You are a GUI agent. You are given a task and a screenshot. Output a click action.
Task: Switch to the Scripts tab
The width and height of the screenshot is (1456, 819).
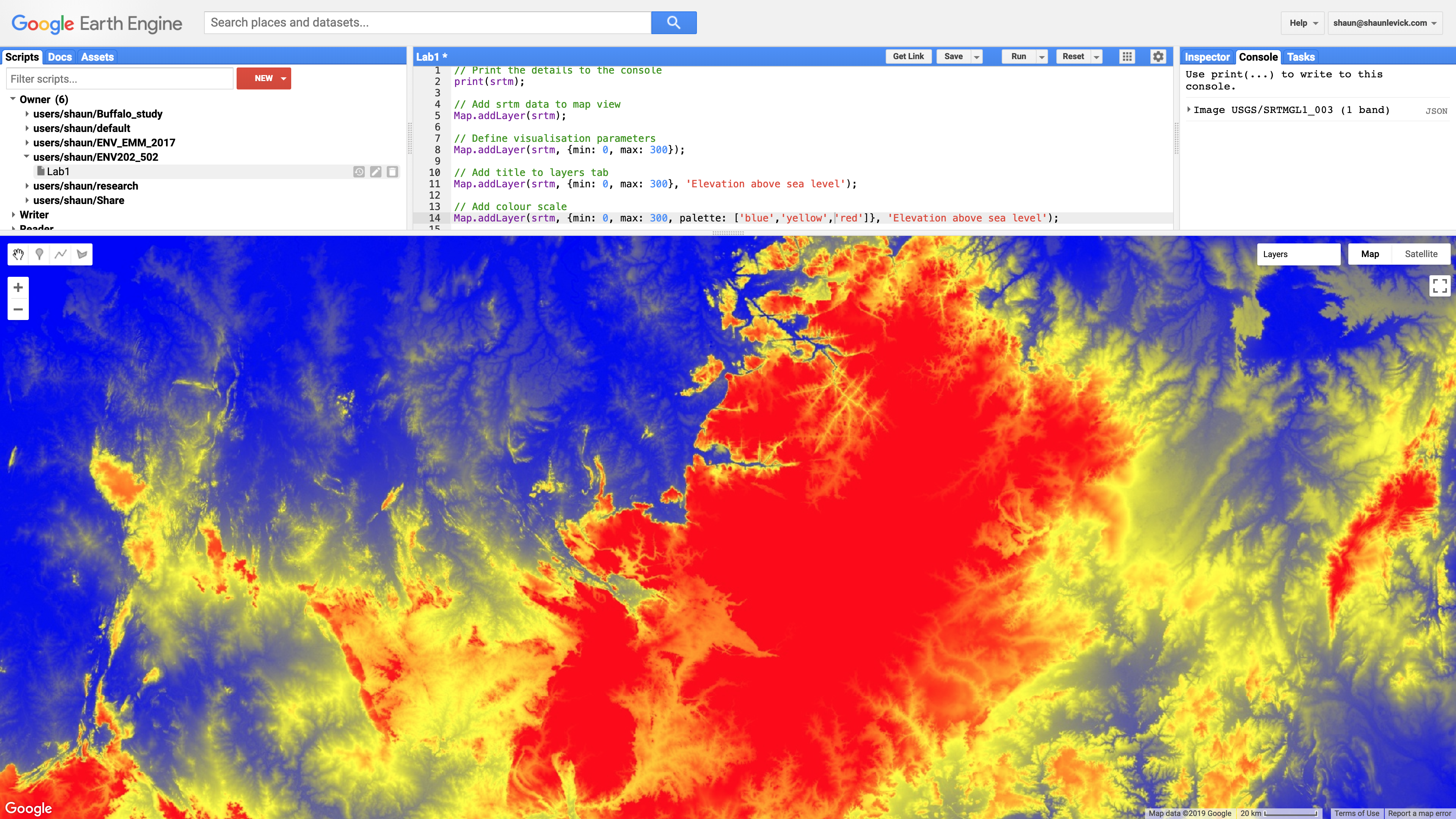coord(22,57)
